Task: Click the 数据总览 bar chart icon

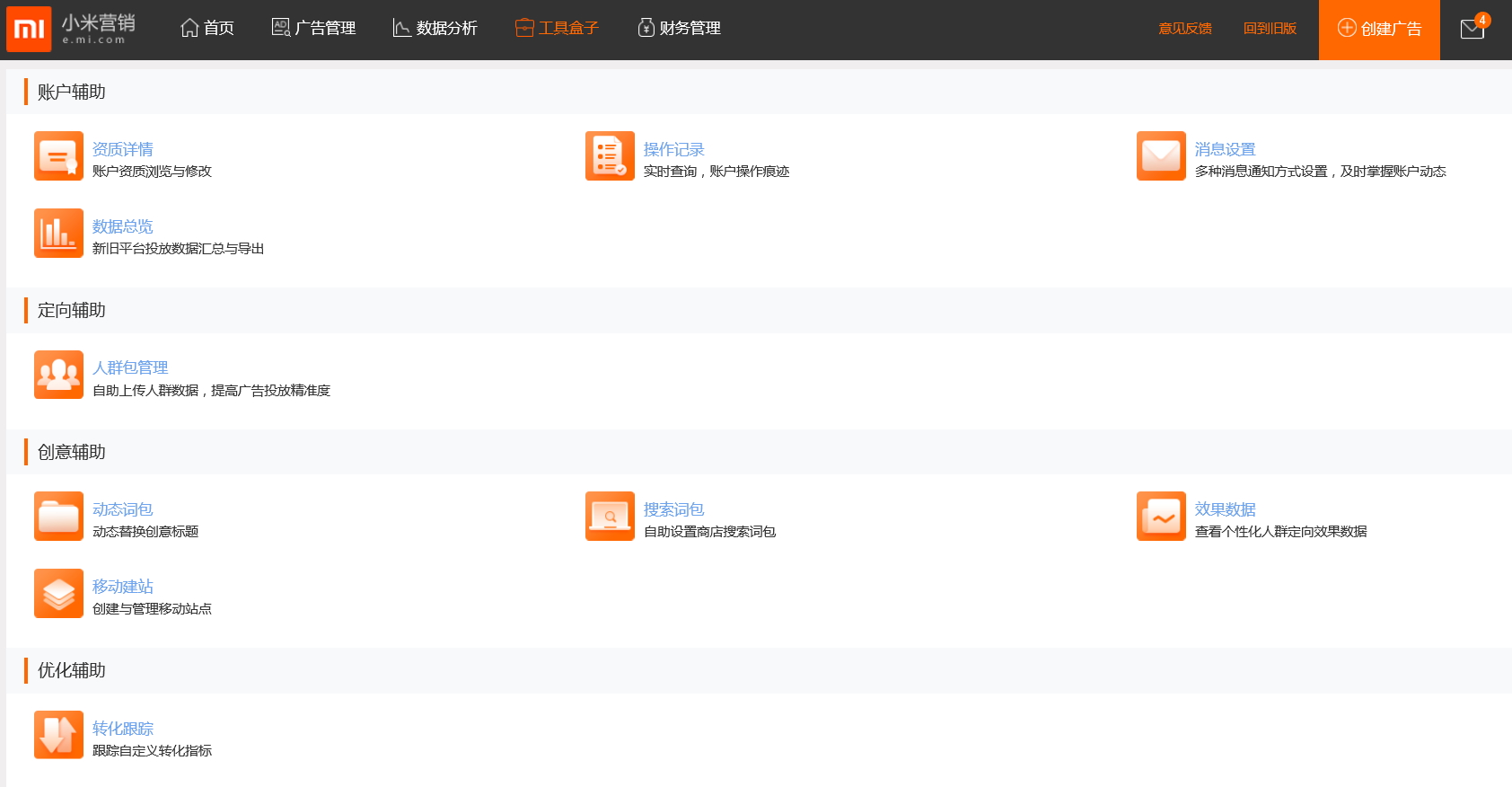Action: pyautogui.click(x=58, y=234)
